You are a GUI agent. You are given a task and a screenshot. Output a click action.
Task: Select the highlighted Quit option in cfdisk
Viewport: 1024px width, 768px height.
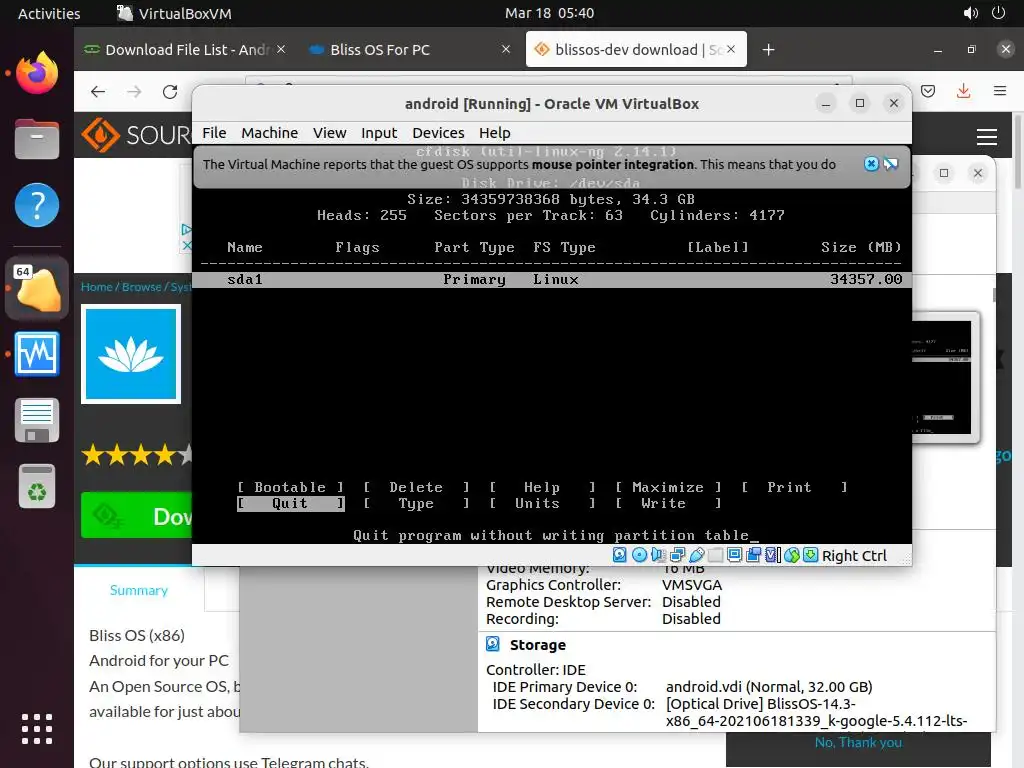coord(290,504)
